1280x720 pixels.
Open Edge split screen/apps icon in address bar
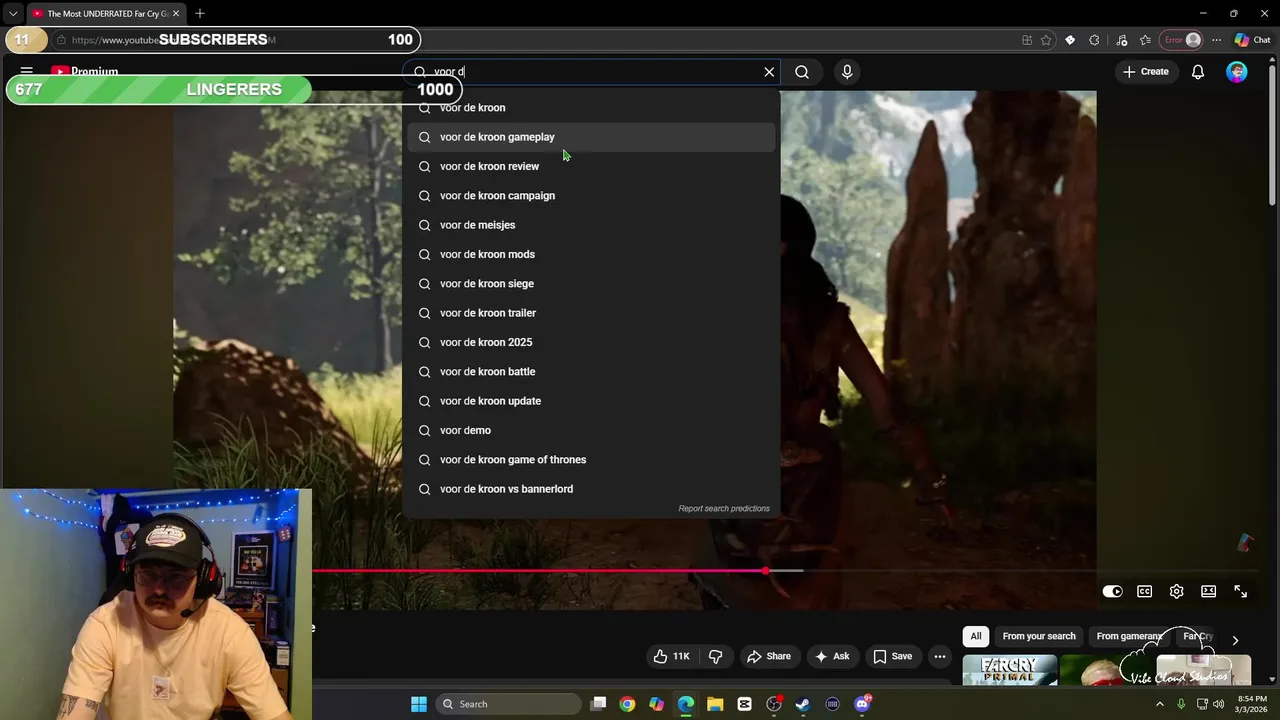(x=1027, y=40)
